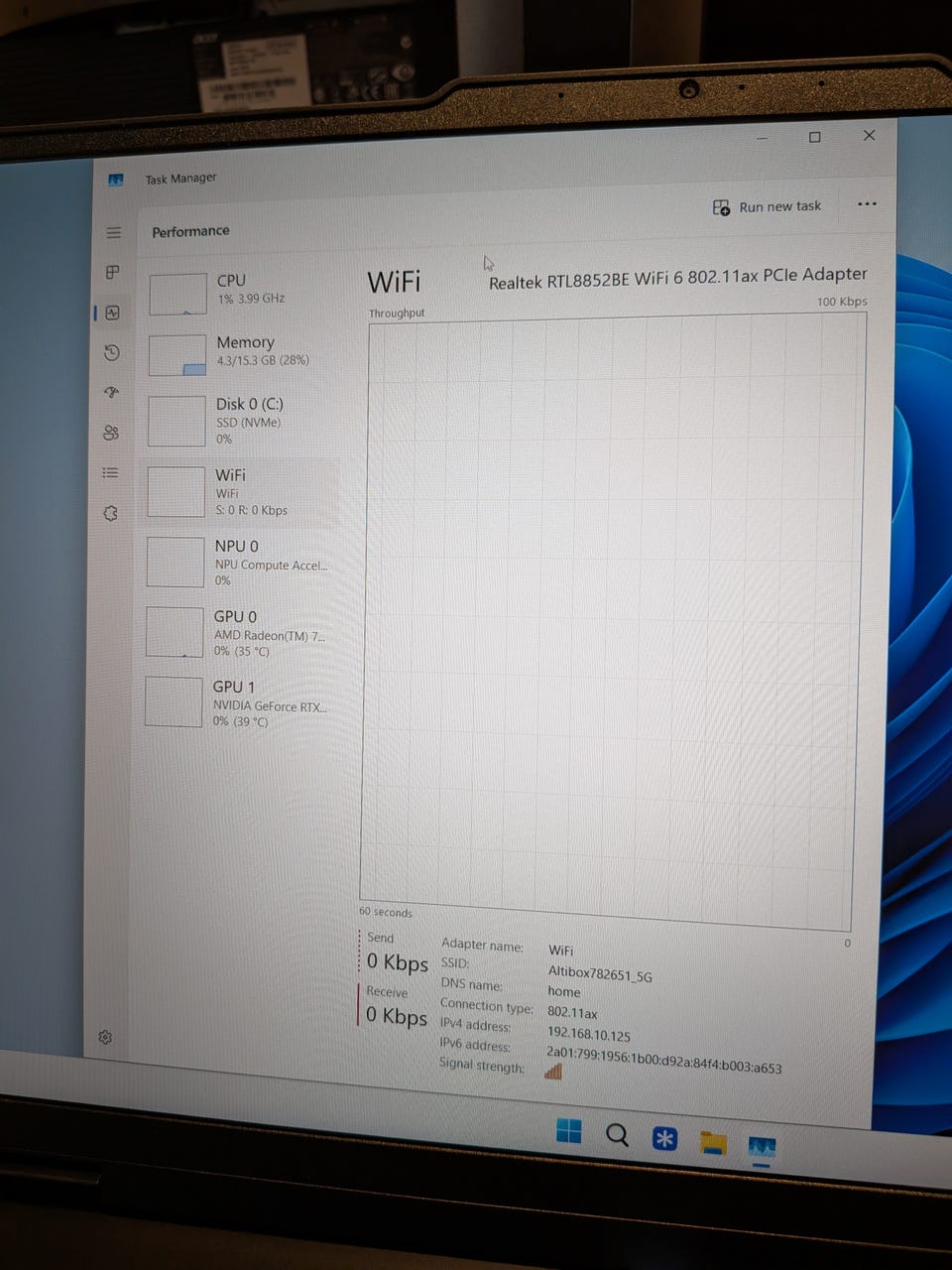The height and width of the screenshot is (1270, 952).
Task: Click the Send 0 Kbps value
Action: point(397,962)
